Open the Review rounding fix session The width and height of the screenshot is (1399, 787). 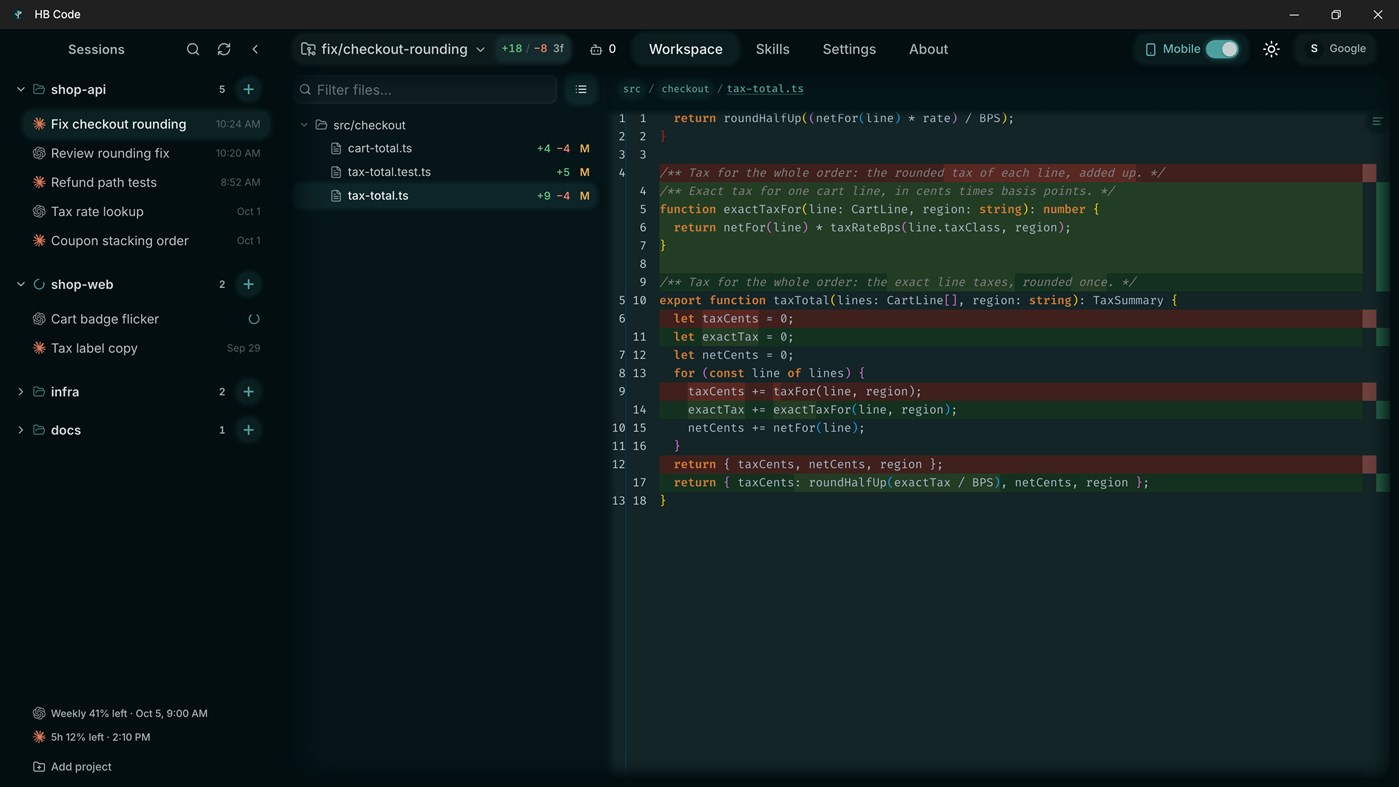145,153
